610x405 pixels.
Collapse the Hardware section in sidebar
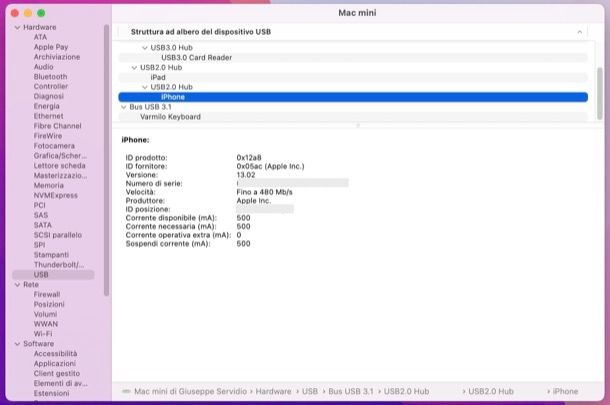[18, 28]
